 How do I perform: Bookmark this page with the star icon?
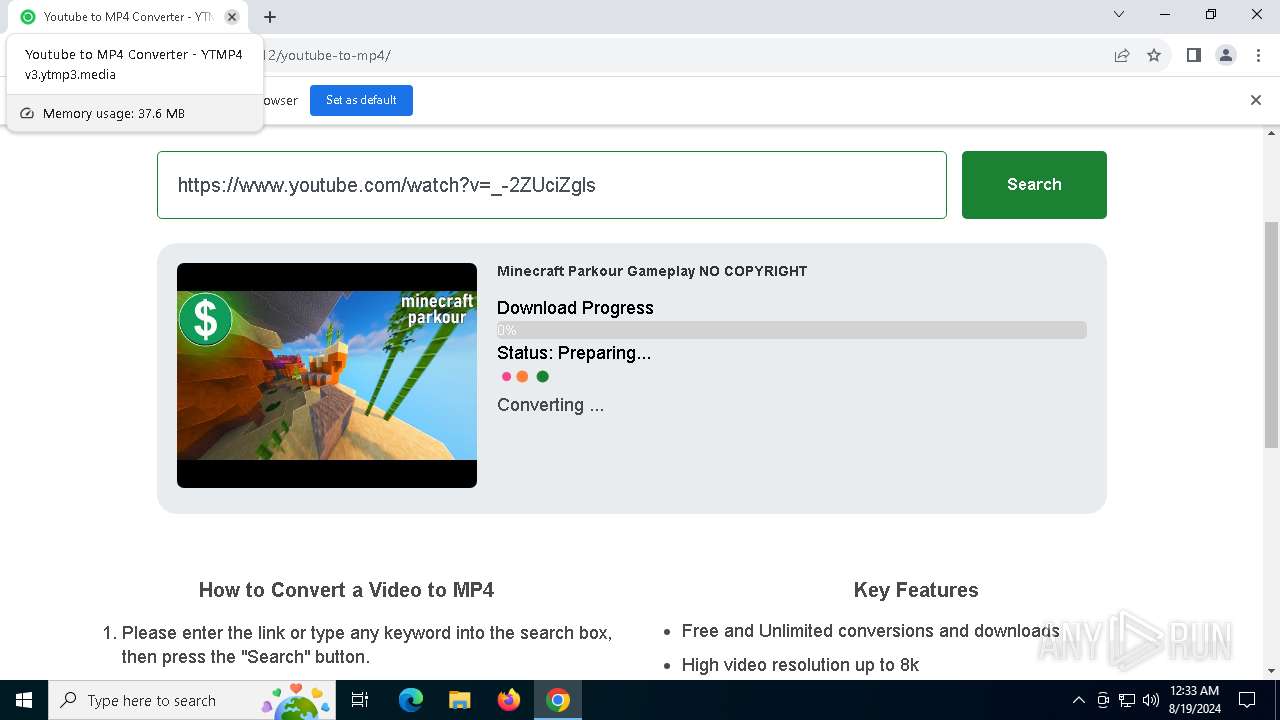point(1154,55)
